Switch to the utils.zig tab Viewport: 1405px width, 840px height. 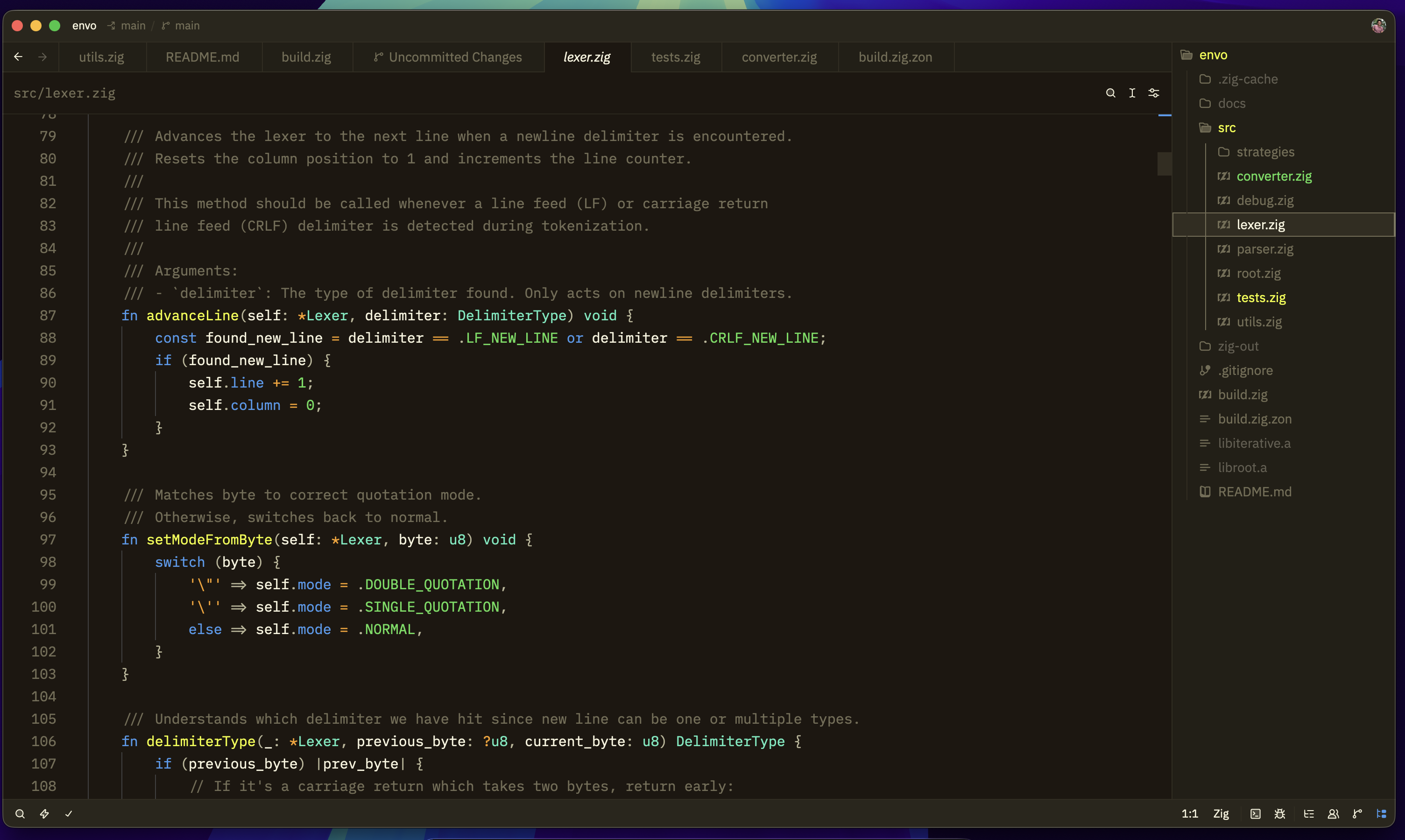click(x=102, y=56)
